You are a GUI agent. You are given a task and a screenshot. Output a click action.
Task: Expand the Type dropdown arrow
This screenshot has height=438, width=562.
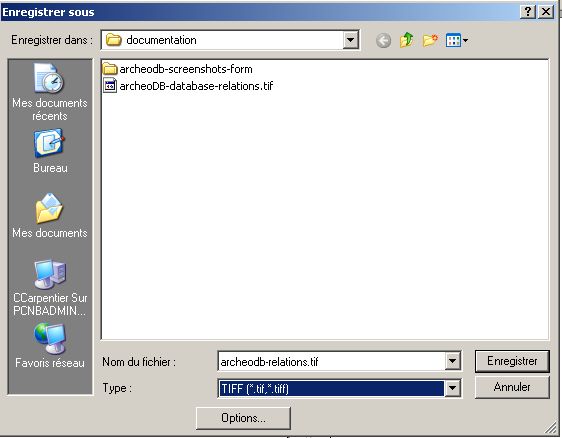(452, 388)
